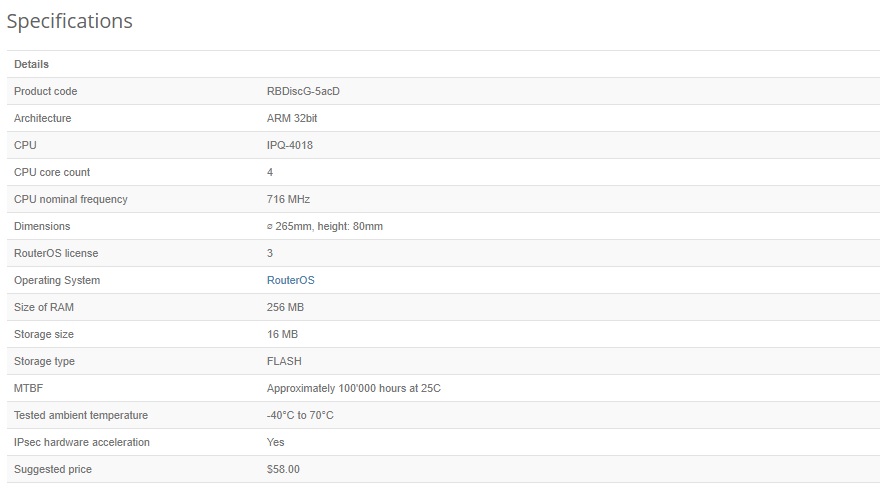Click the IPQ-4018 CPU value
The image size is (882, 496).
[x=289, y=146]
